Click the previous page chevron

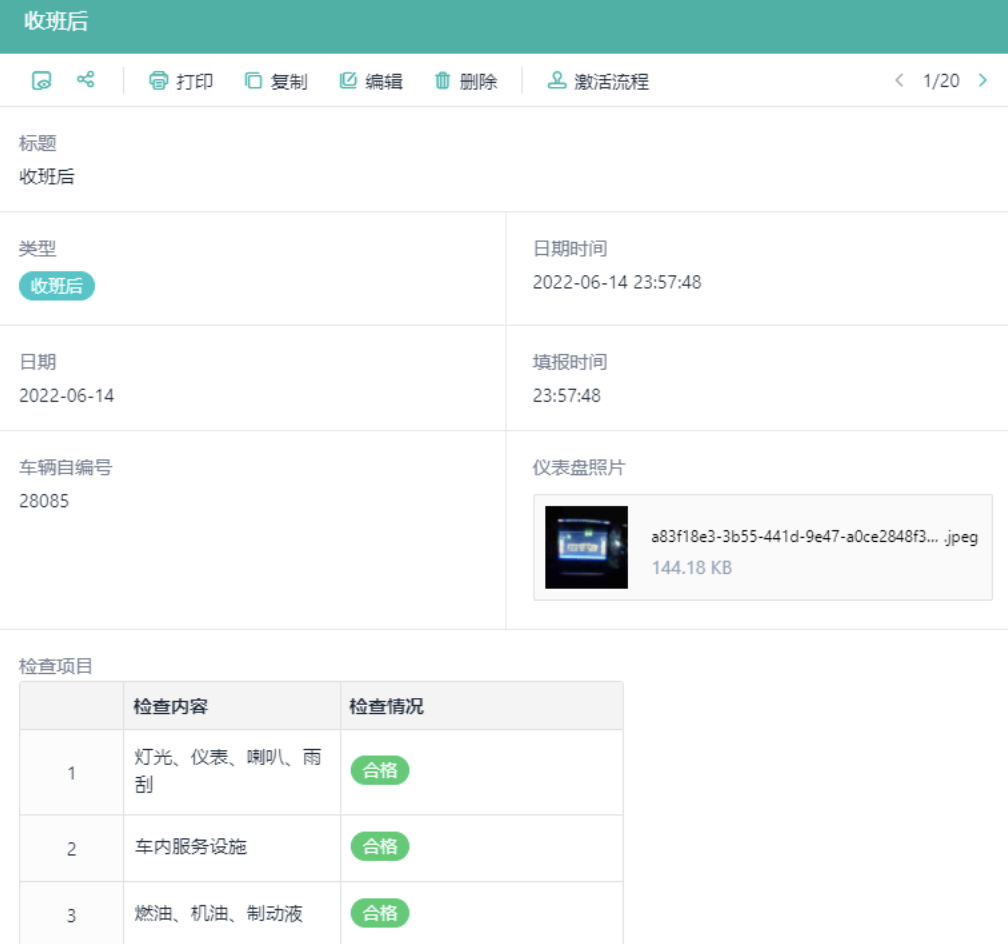click(899, 81)
